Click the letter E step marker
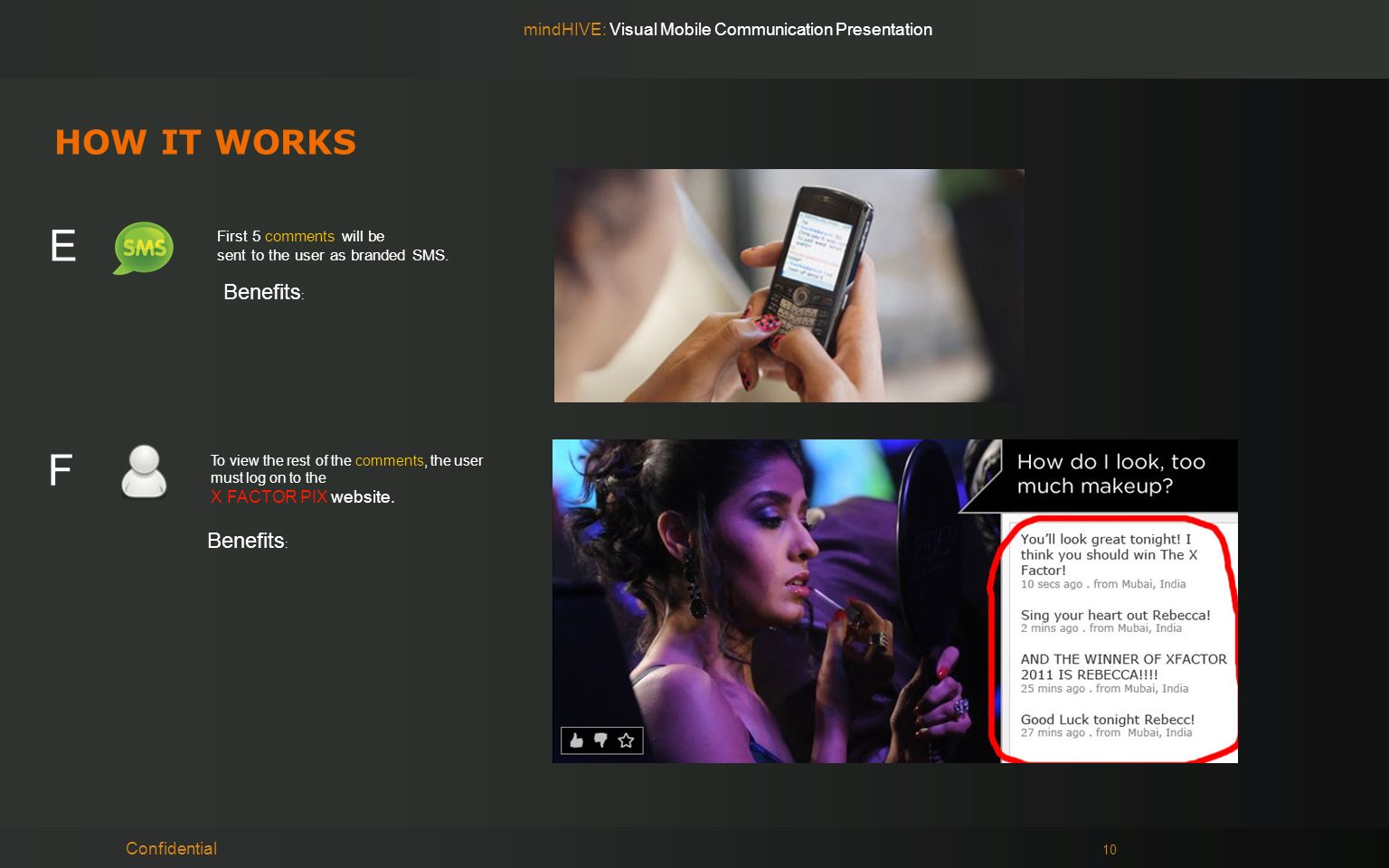This screenshot has height=868, width=1389. coord(63,246)
